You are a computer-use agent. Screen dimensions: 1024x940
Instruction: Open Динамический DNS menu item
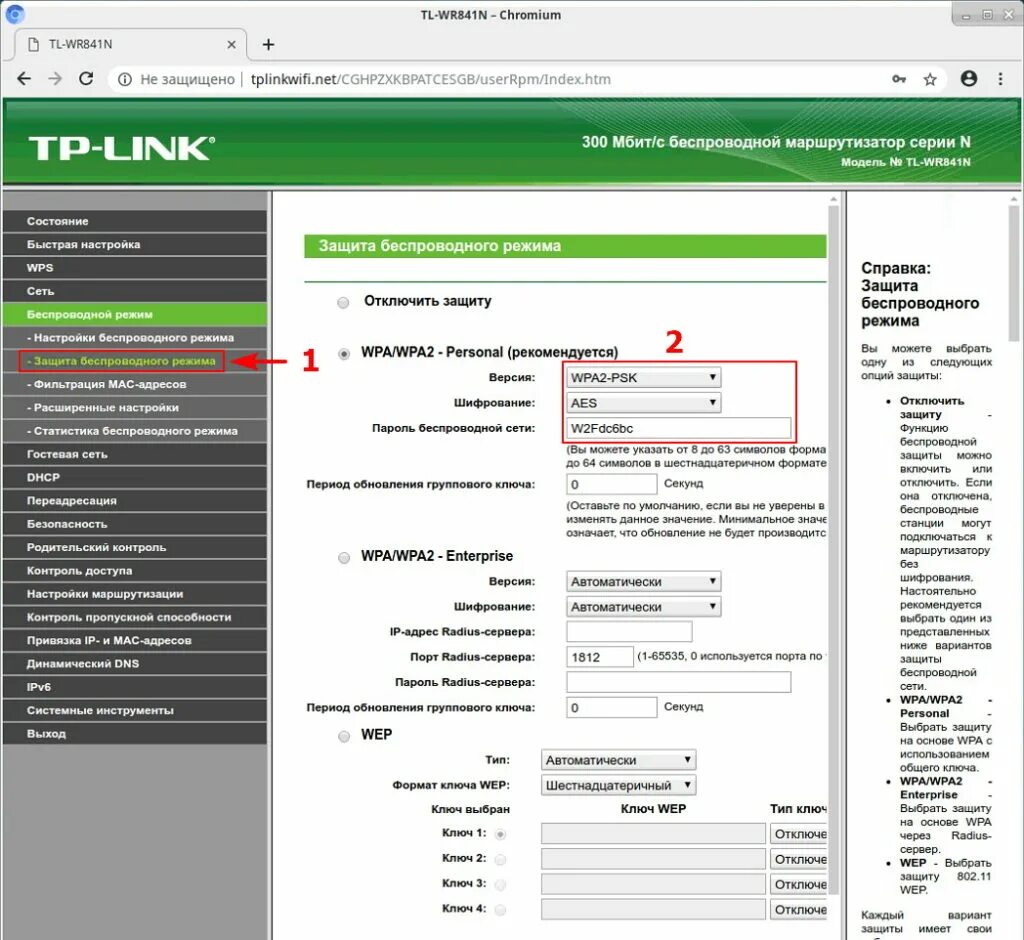135,664
